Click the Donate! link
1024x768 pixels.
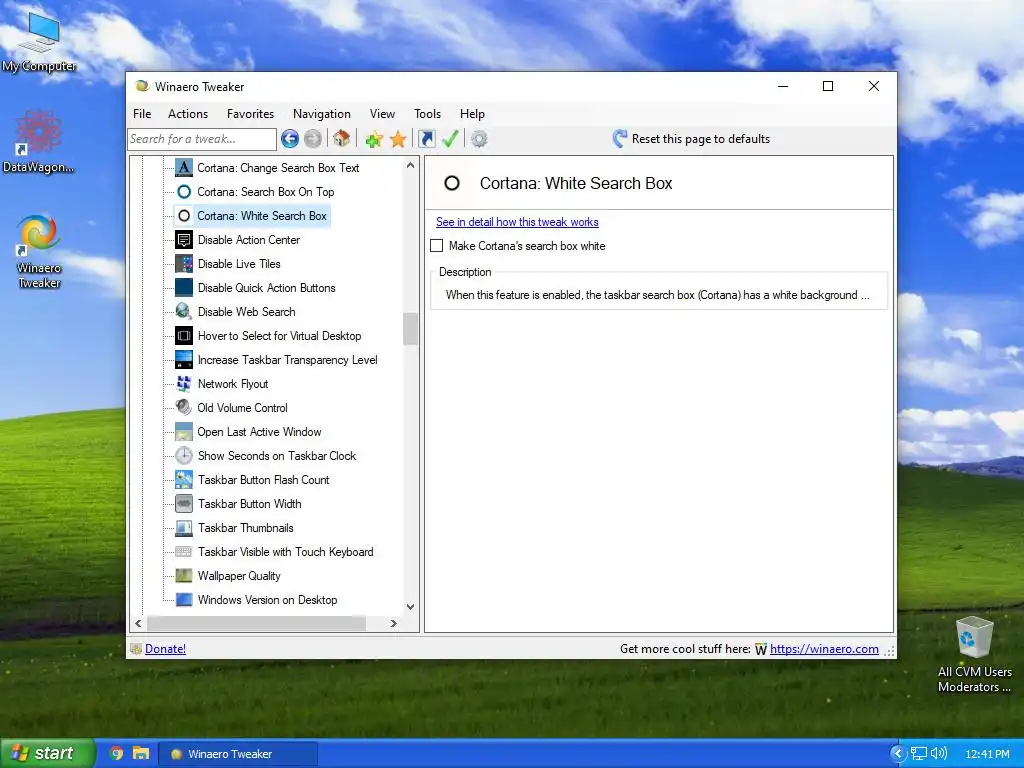[x=165, y=648]
